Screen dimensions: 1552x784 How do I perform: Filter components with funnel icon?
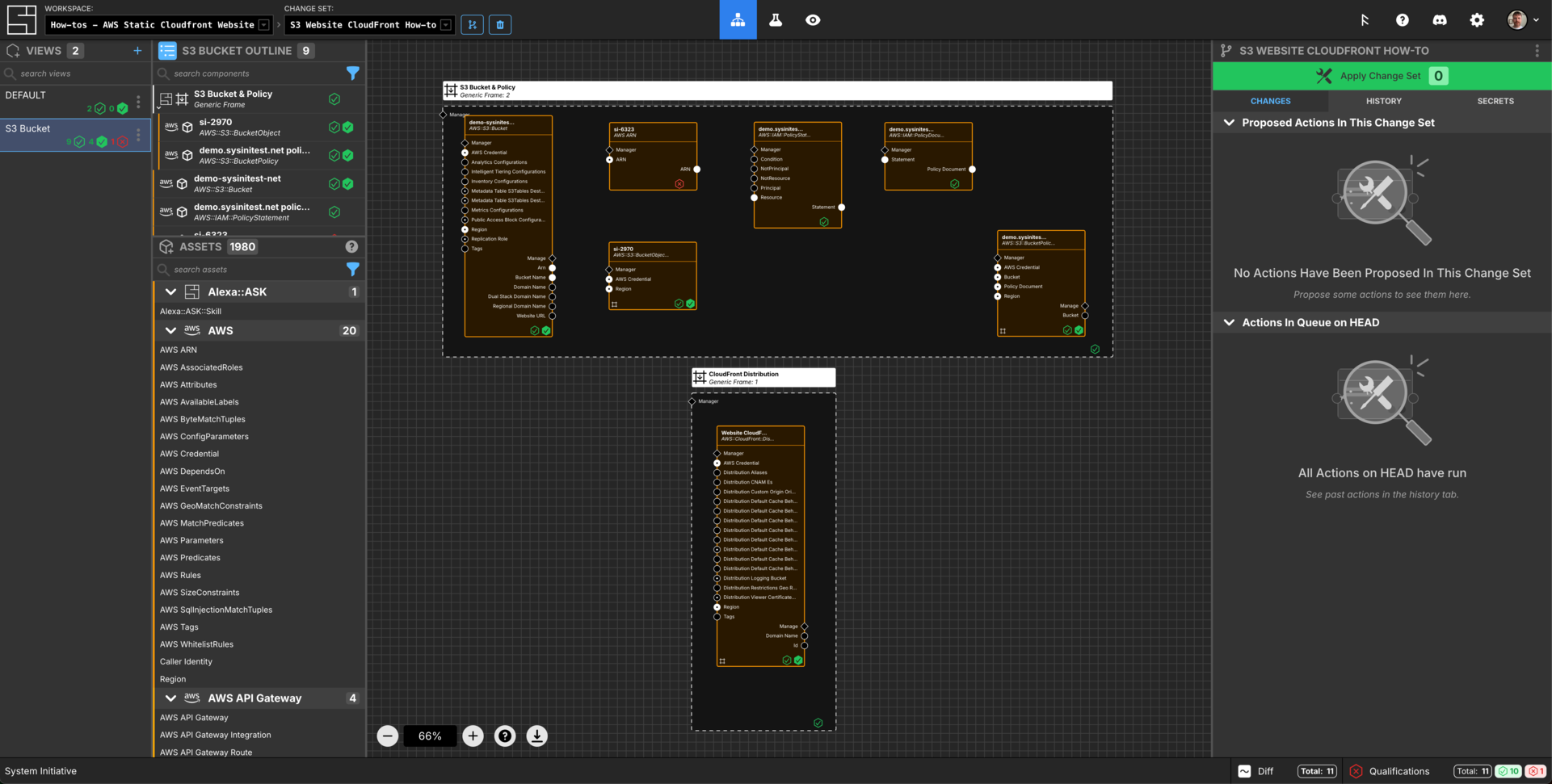coord(353,73)
